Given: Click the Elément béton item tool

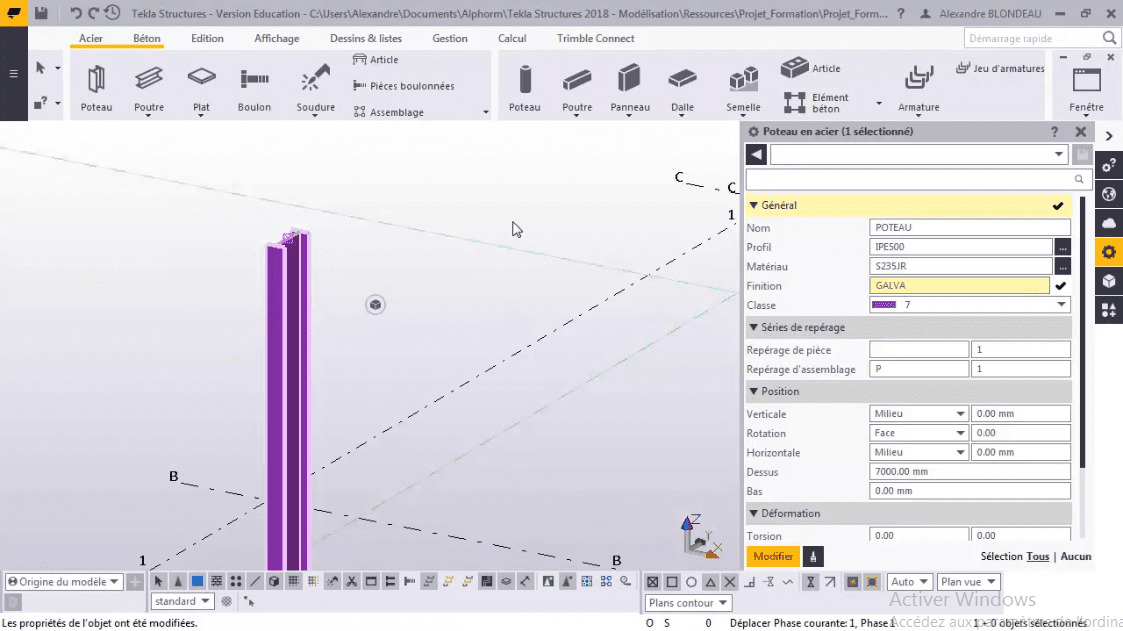Looking at the screenshot, I should [816, 103].
